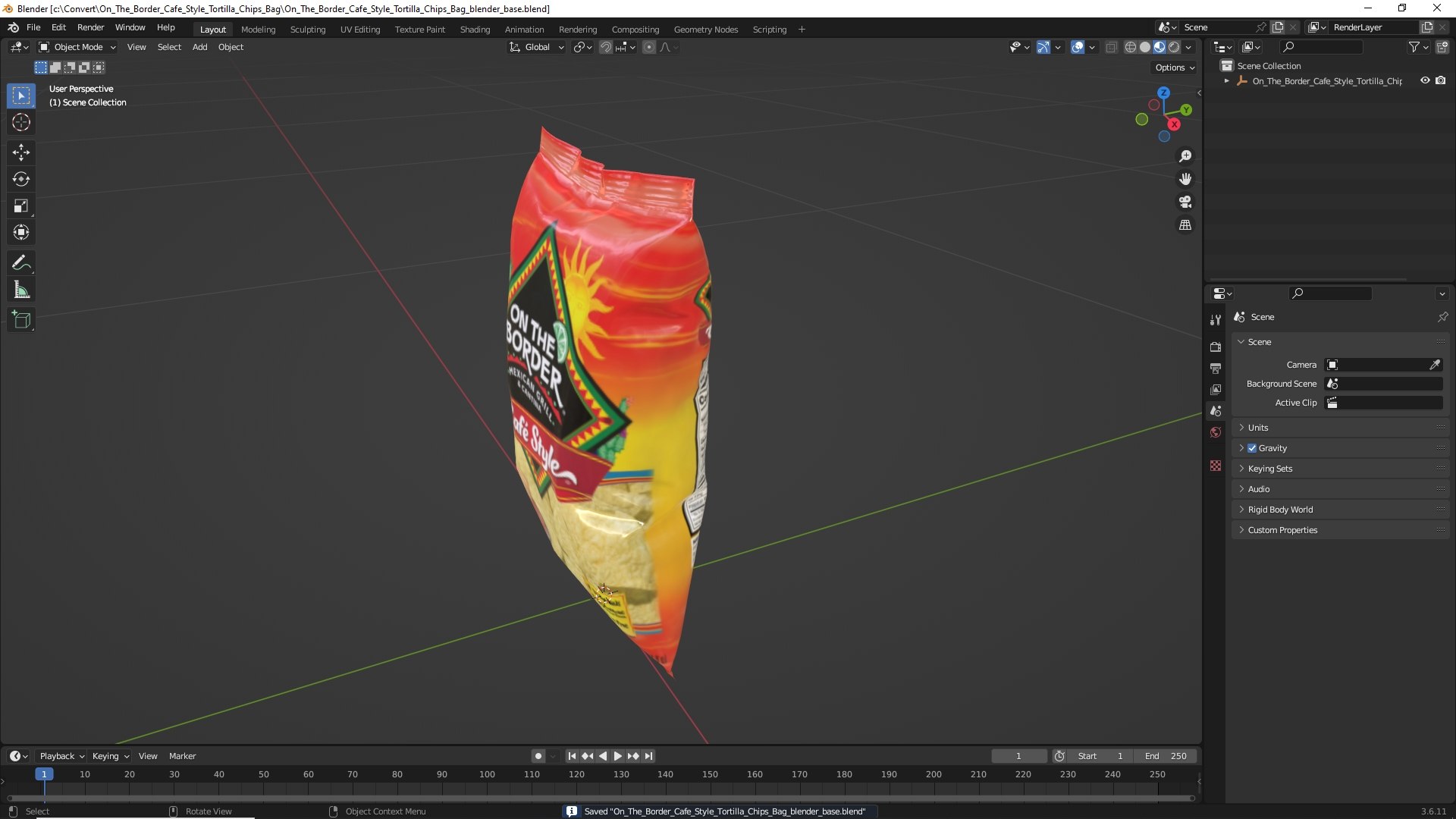This screenshot has width=1456, height=819.
Task: Click the End frame 250 field
Action: 1166,756
